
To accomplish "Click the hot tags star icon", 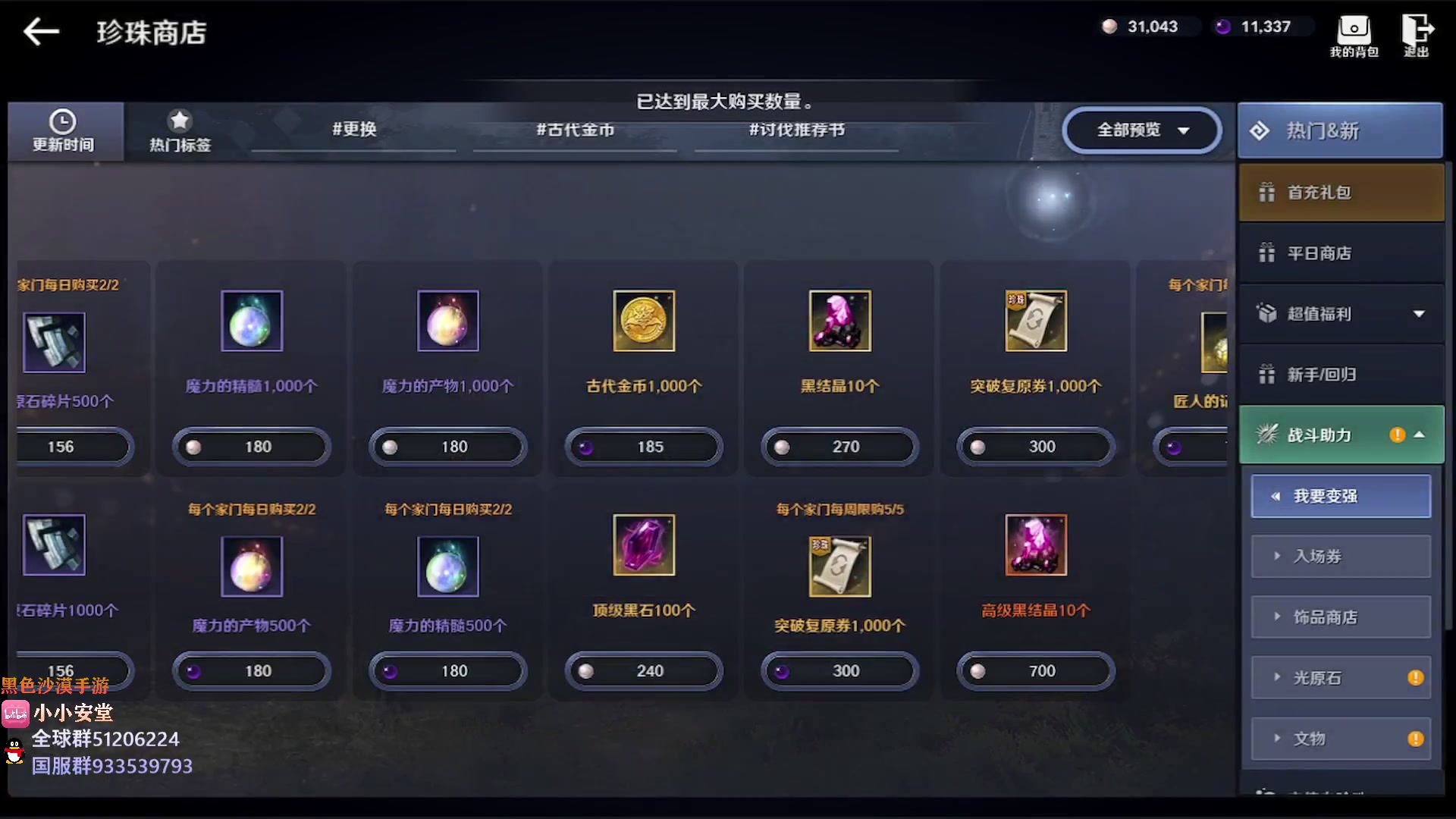I will pyautogui.click(x=180, y=121).
